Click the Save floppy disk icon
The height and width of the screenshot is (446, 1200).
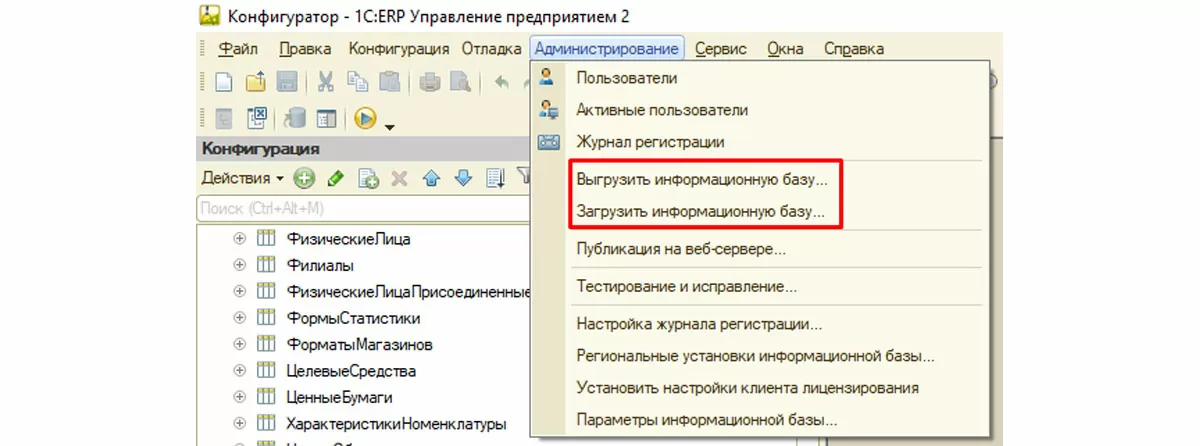click(x=286, y=83)
